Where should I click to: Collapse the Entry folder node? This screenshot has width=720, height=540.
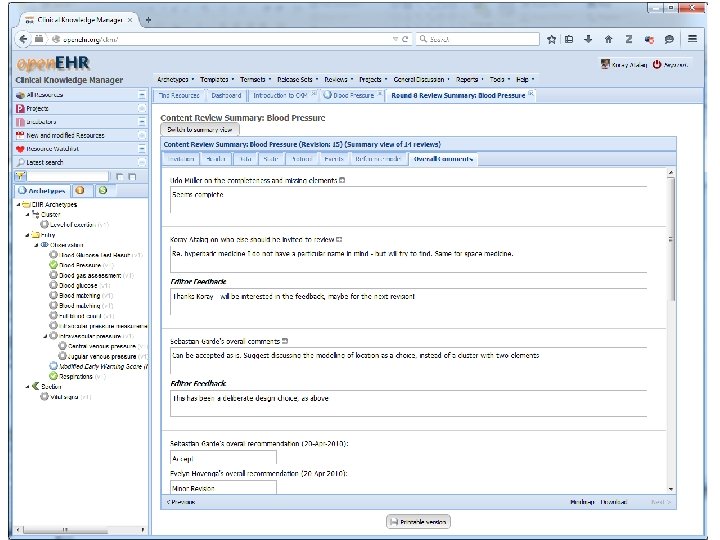(x=27, y=235)
